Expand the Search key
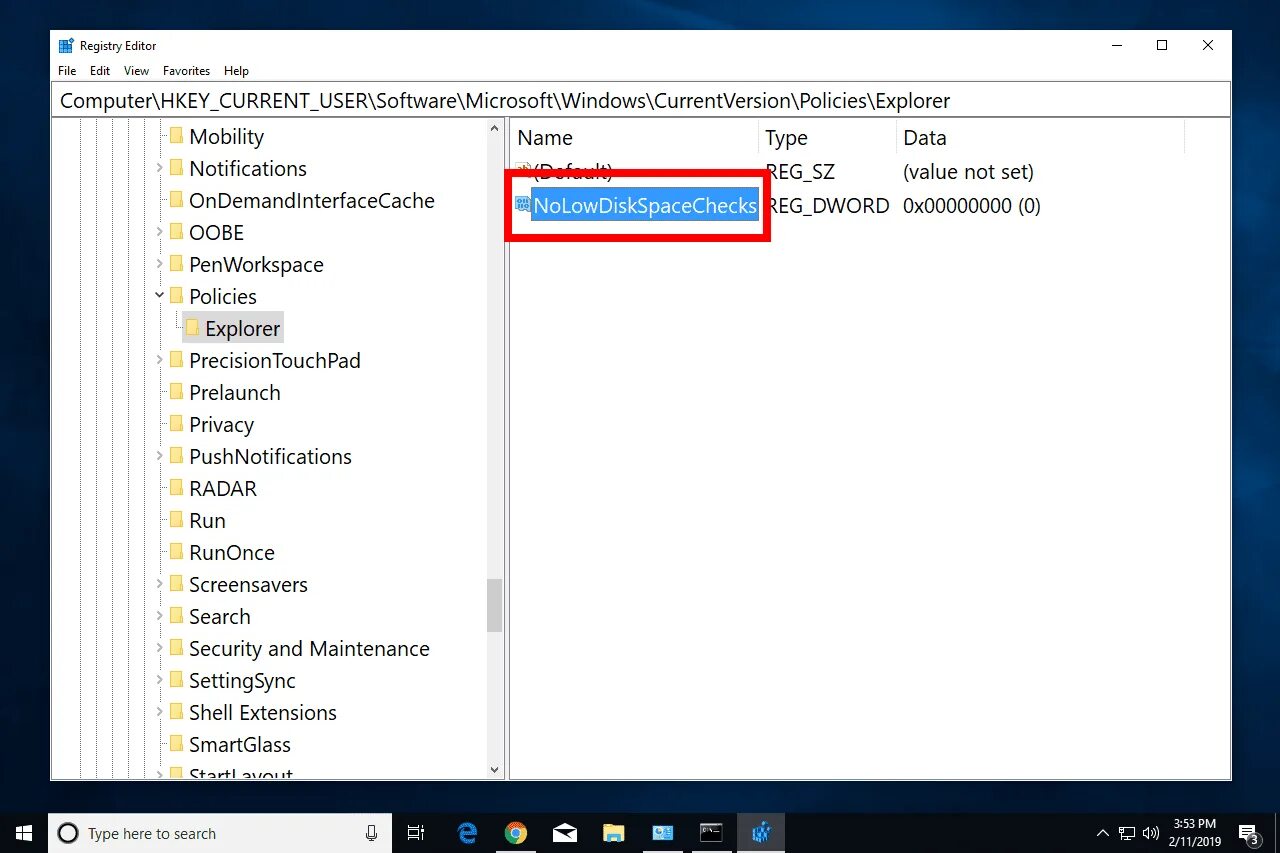 coord(159,616)
